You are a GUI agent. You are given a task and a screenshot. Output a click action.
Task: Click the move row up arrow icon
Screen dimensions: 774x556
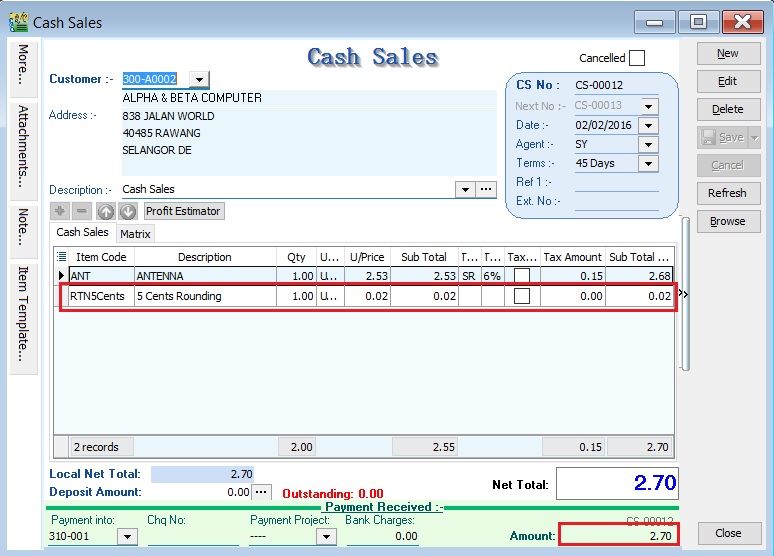(106, 211)
